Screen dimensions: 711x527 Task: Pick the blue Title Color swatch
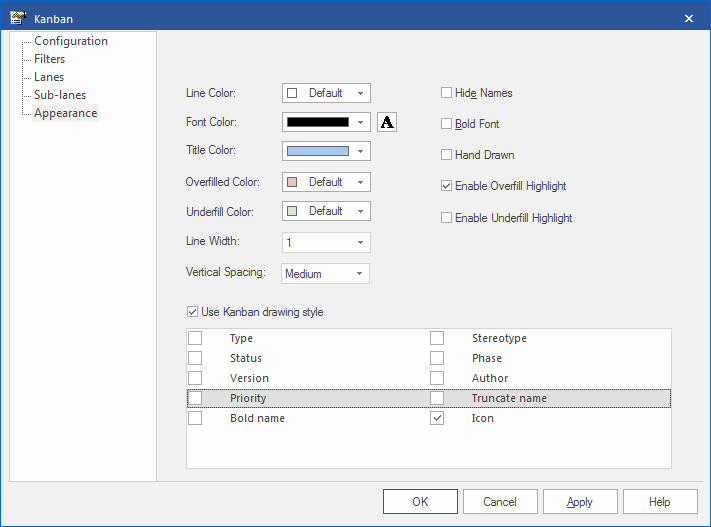tap(318, 151)
